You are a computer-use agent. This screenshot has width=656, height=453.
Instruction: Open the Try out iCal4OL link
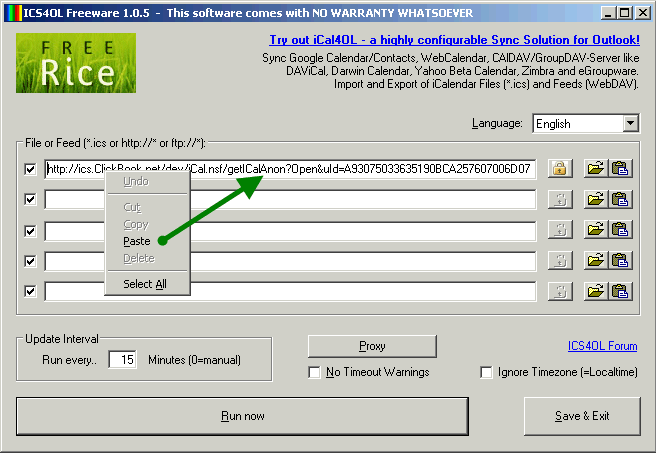point(454,40)
